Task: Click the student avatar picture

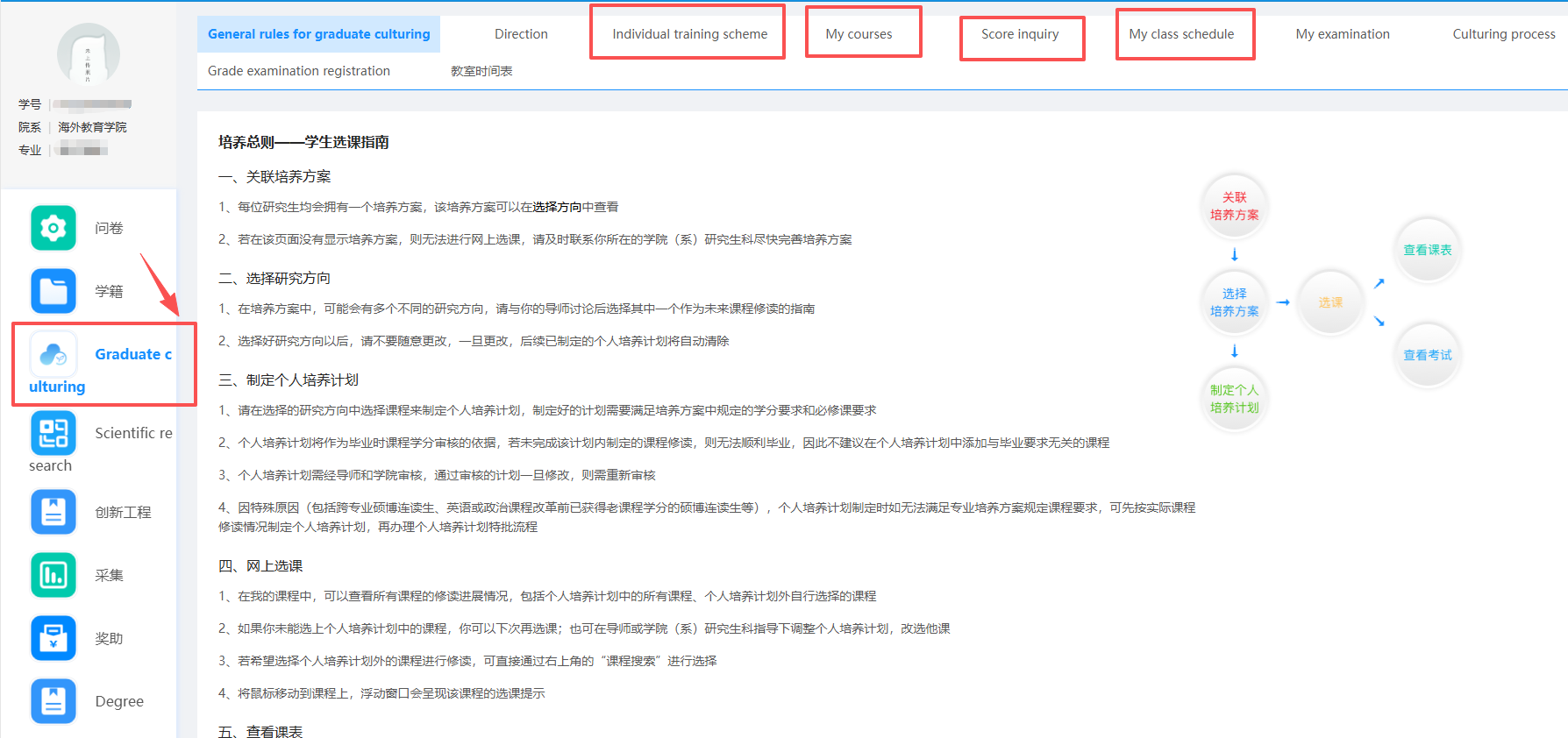Action: tap(89, 54)
